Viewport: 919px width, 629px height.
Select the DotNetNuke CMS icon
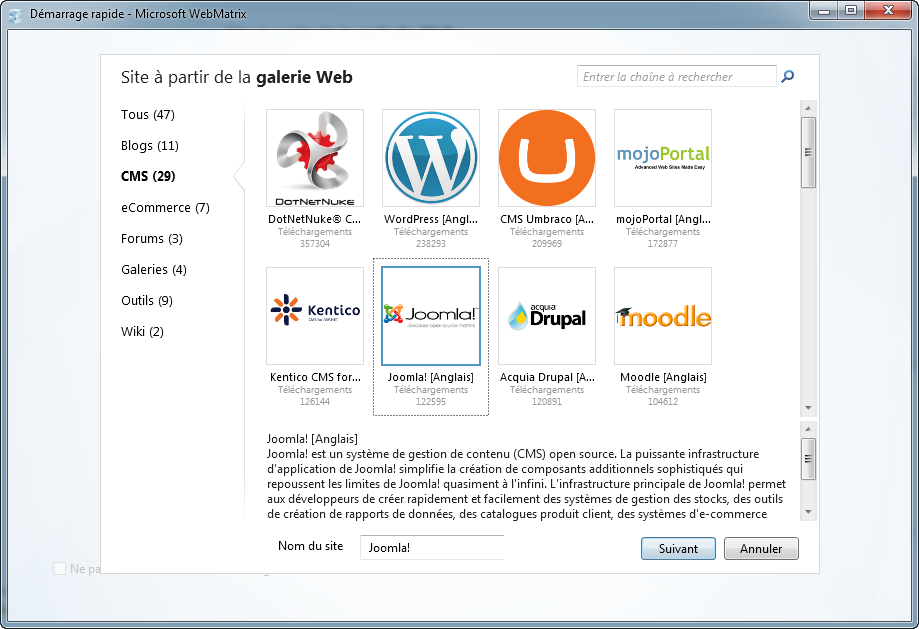[314, 157]
